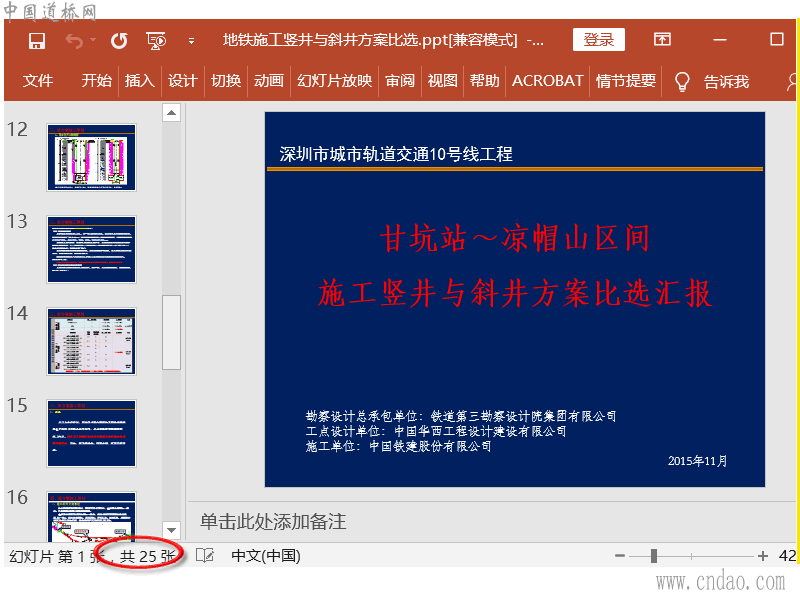Click notes area 单击此处添加备注
Screen dimensions: 800x600
tap(273, 521)
